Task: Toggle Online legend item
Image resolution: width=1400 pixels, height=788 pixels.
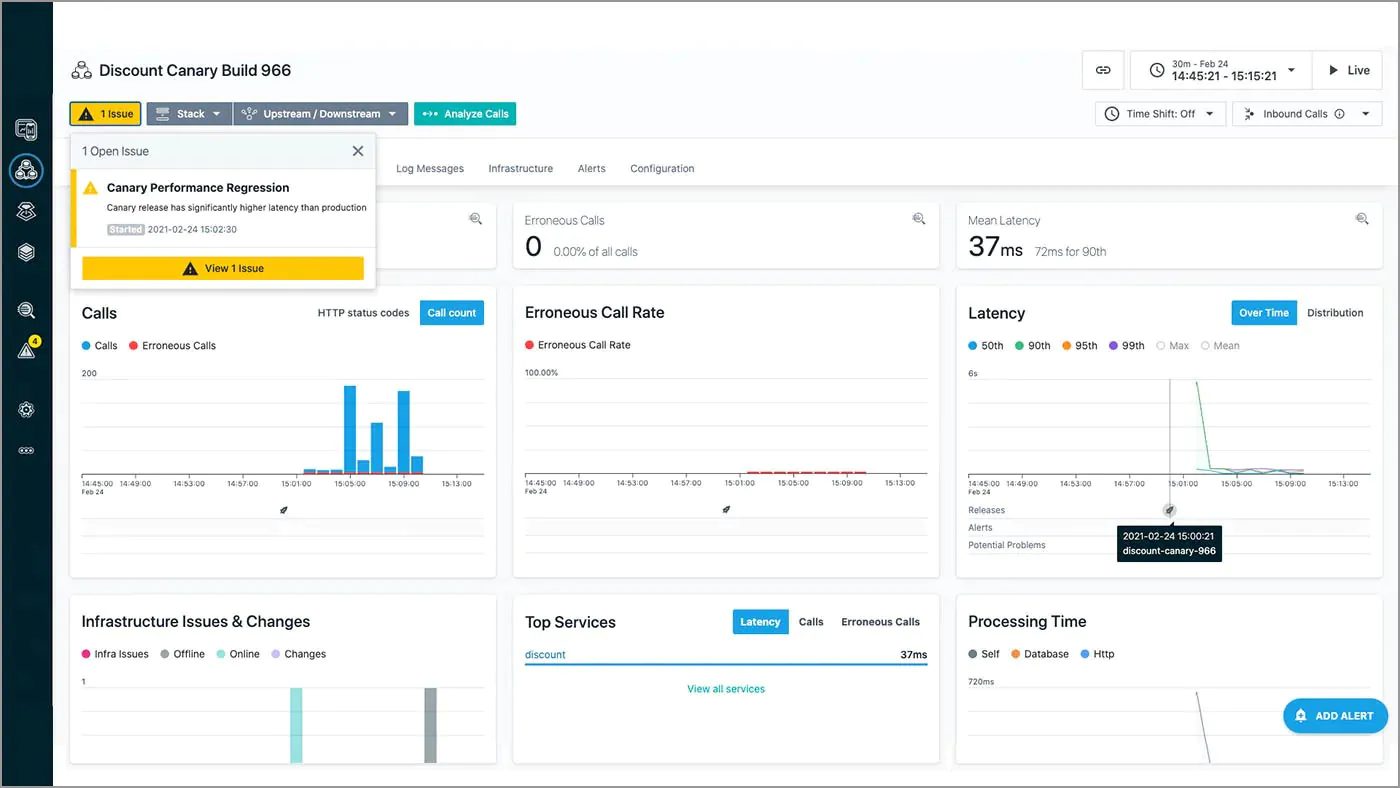Action: 238,654
